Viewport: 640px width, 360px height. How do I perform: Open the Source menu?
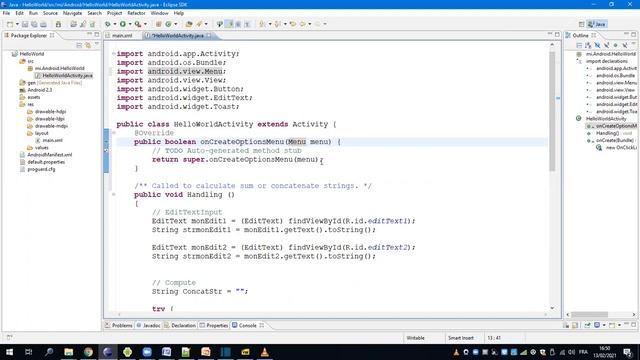click(x=50, y=13)
